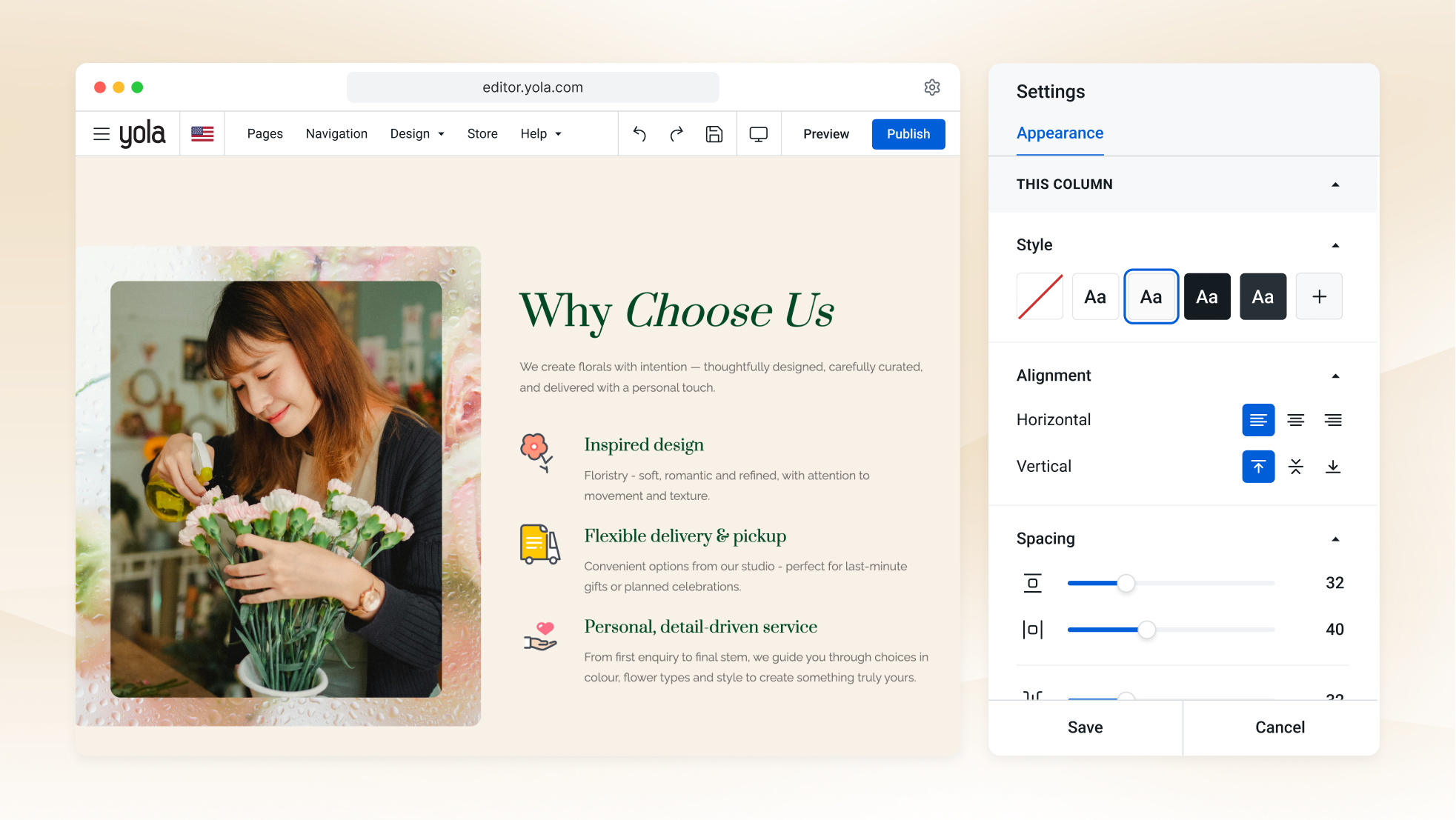The width and height of the screenshot is (1456, 820).
Task: Open the hamburger menu beside yola logo
Action: pyautogui.click(x=102, y=134)
